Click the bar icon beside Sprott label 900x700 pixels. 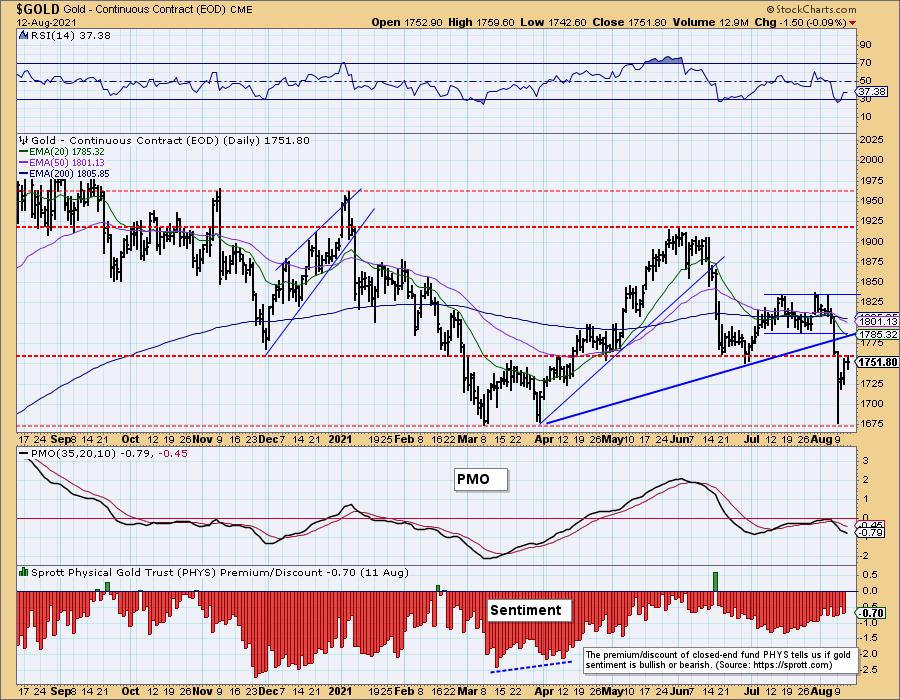point(24,572)
